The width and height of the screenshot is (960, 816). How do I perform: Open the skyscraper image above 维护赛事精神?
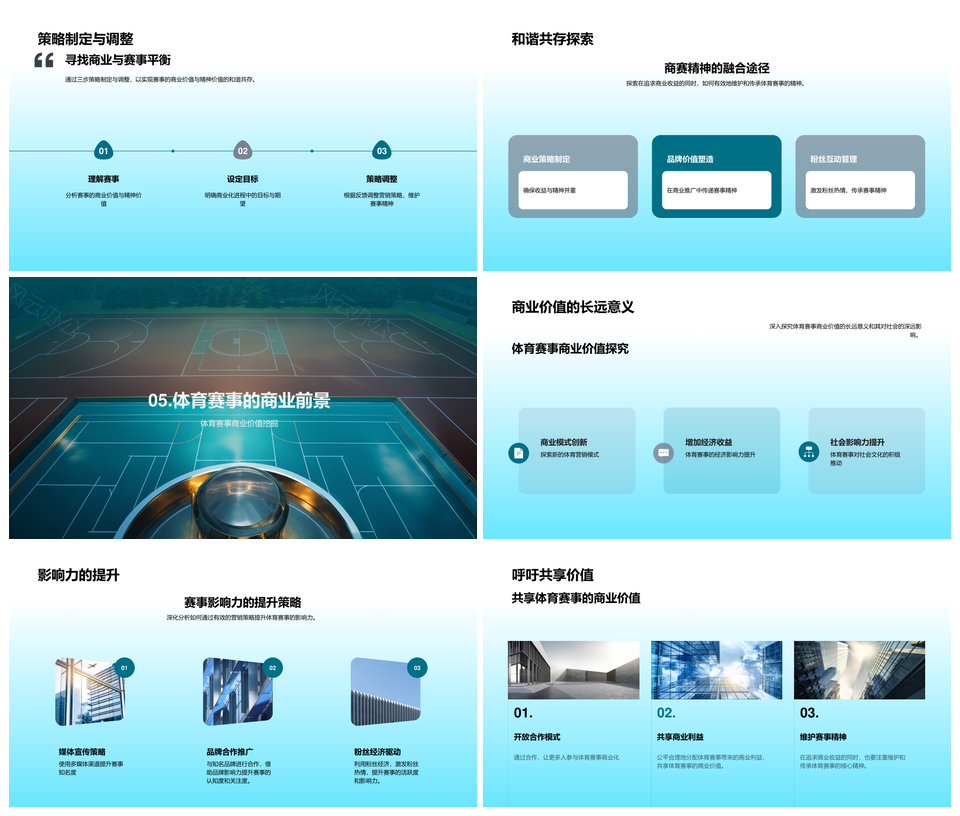[x=859, y=670]
